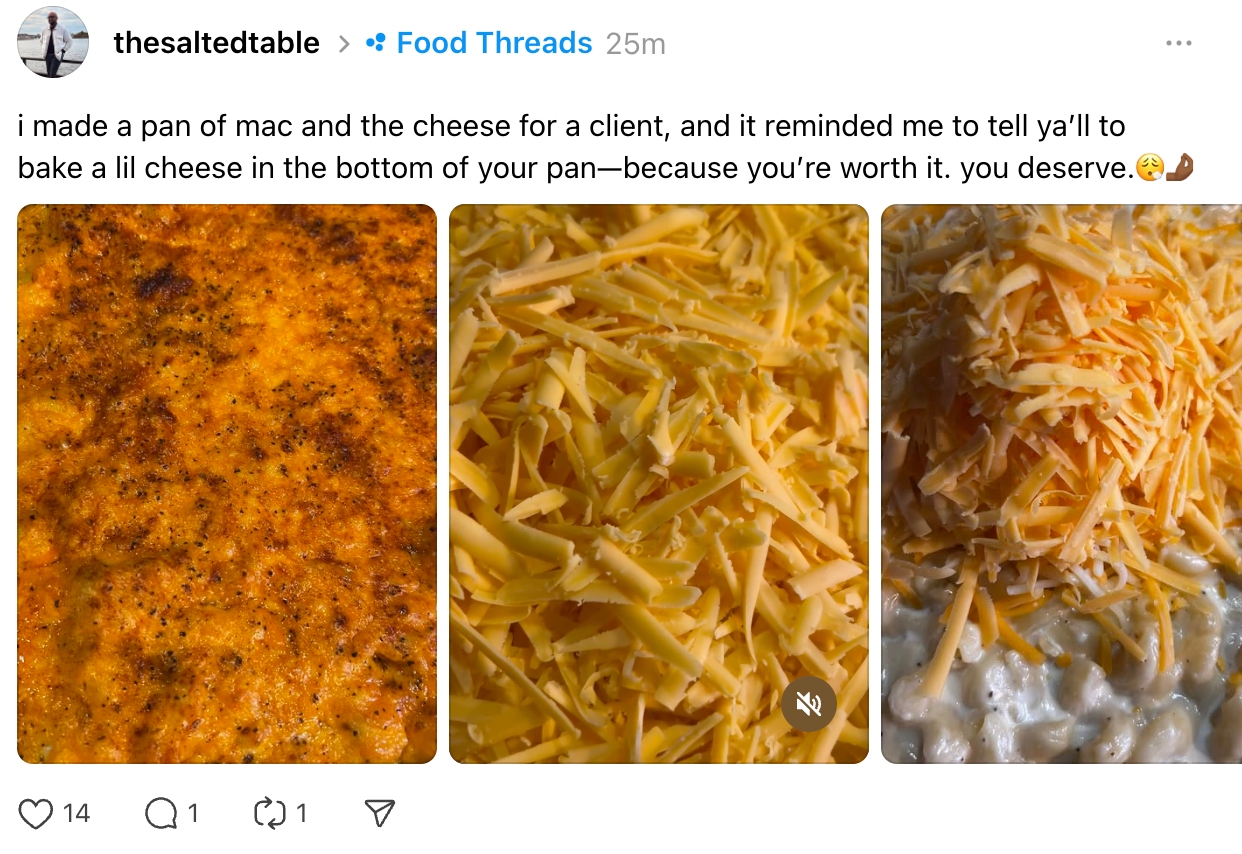This screenshot has height=854, width=1242.
Task: Click the repost count beside repost icon
Action: (301, 814)
